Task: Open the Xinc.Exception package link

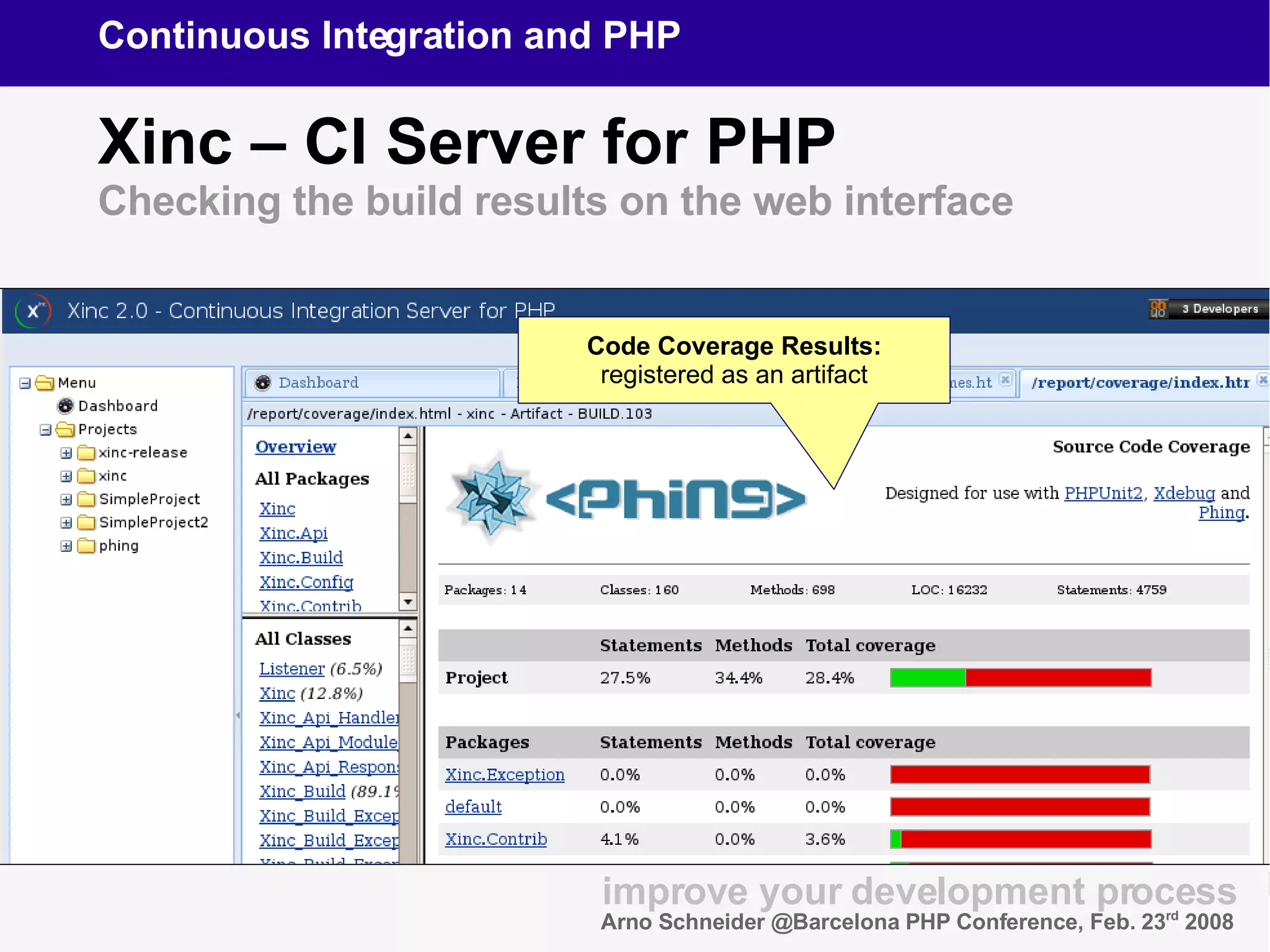Action: coord(504,775)
